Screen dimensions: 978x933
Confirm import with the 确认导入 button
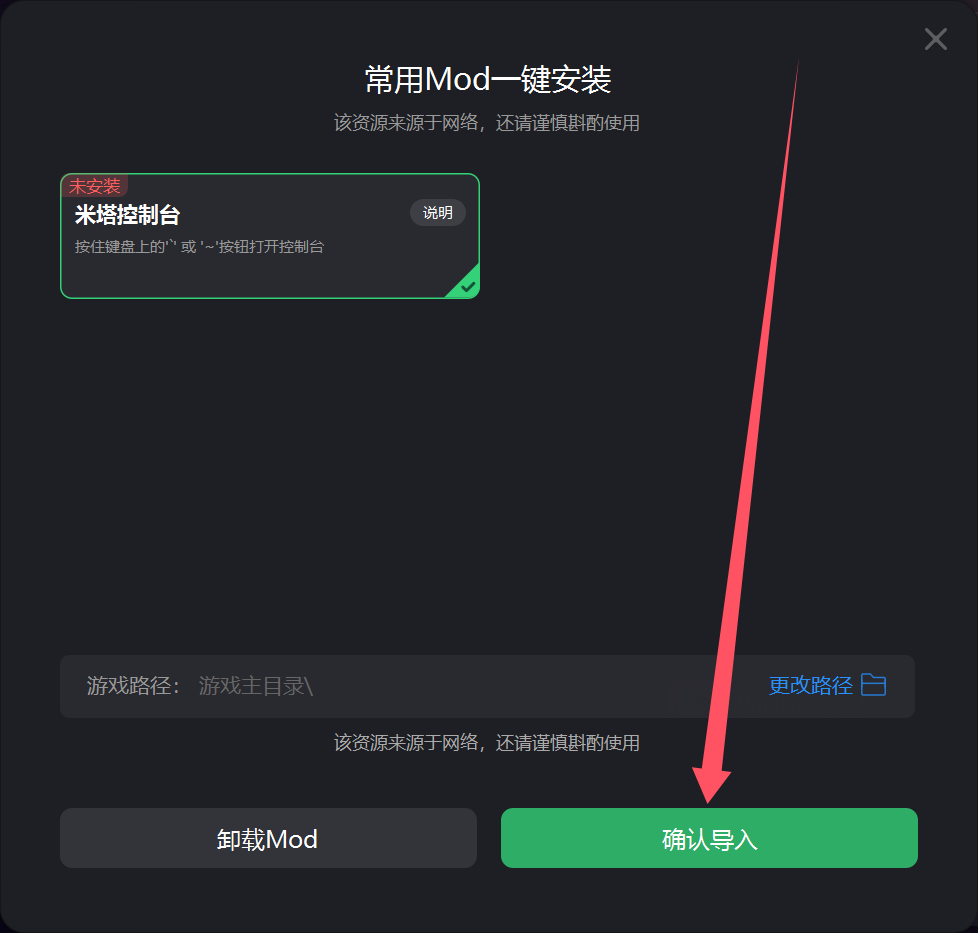709,838
